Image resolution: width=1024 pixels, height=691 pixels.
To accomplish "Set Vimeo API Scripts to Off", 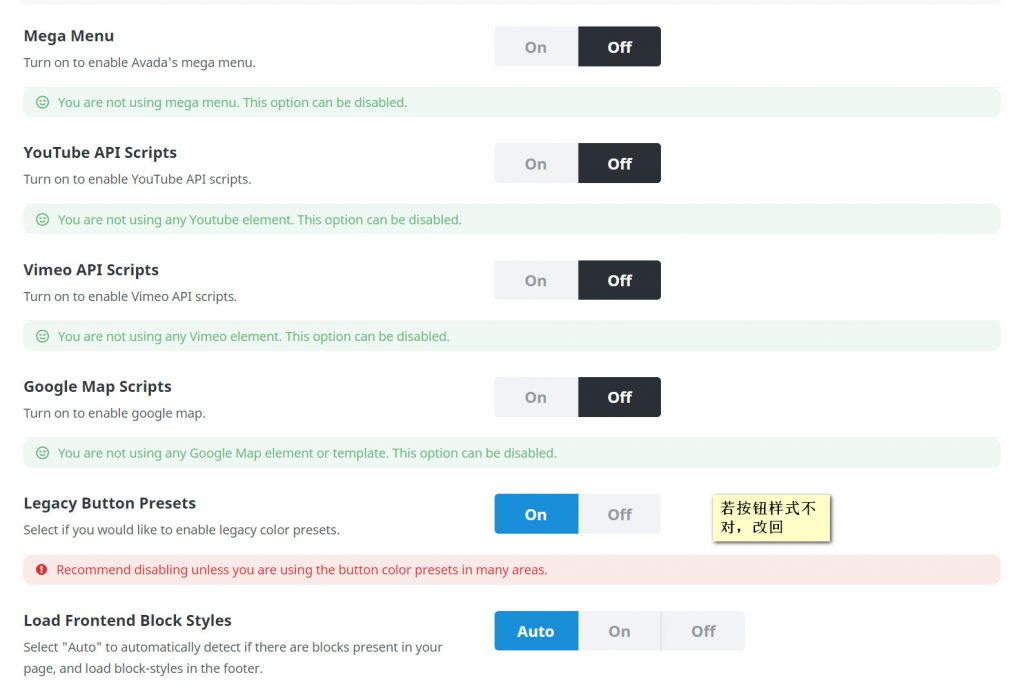I will (x=619, y=281).
